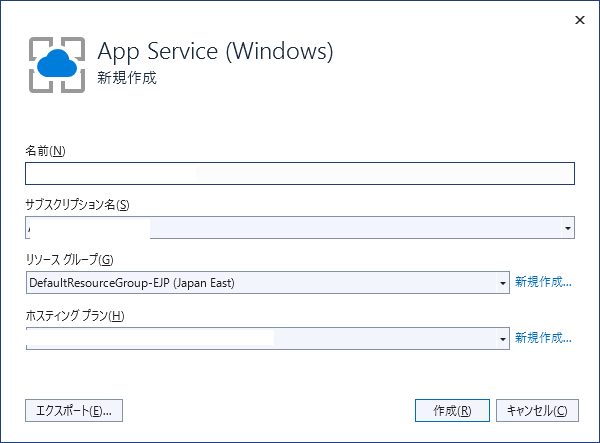Click the 名前 name input field
Screen dimensions: 600x443
click(300, 173)
